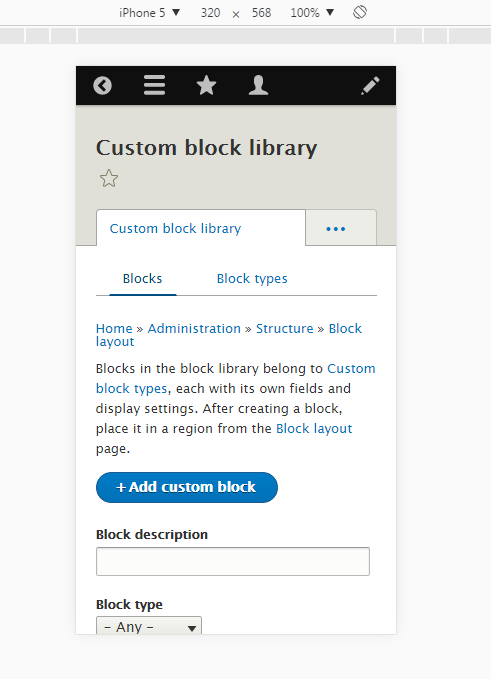Follow the Home breadcrumb link
Image resolution: width=491 pixels, height=679 pixels.
(114, 328)
